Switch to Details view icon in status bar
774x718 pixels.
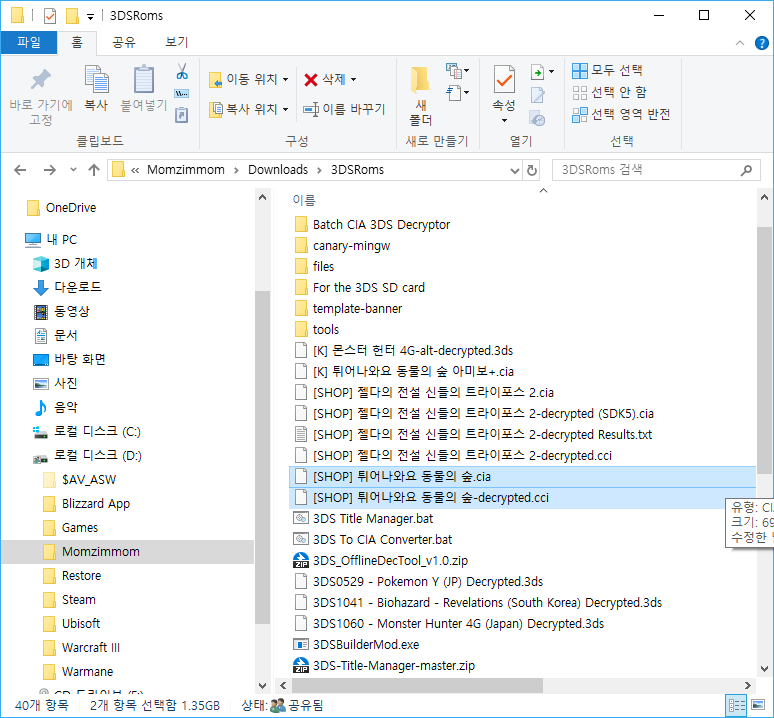[x=736, y=706]
